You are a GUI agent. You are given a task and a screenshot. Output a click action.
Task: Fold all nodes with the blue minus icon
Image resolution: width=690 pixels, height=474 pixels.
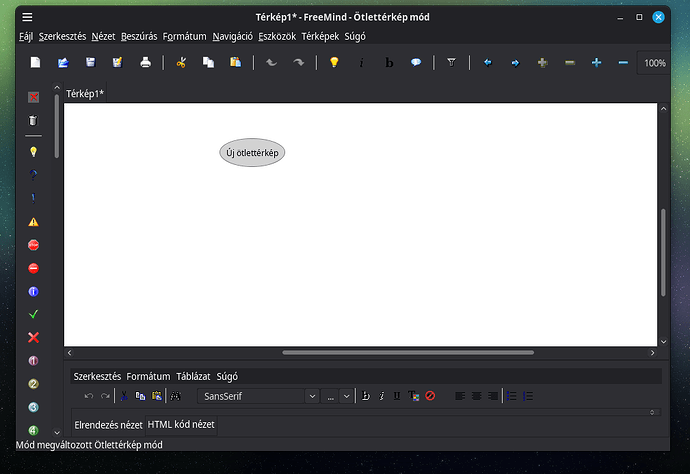pos(623,62)
